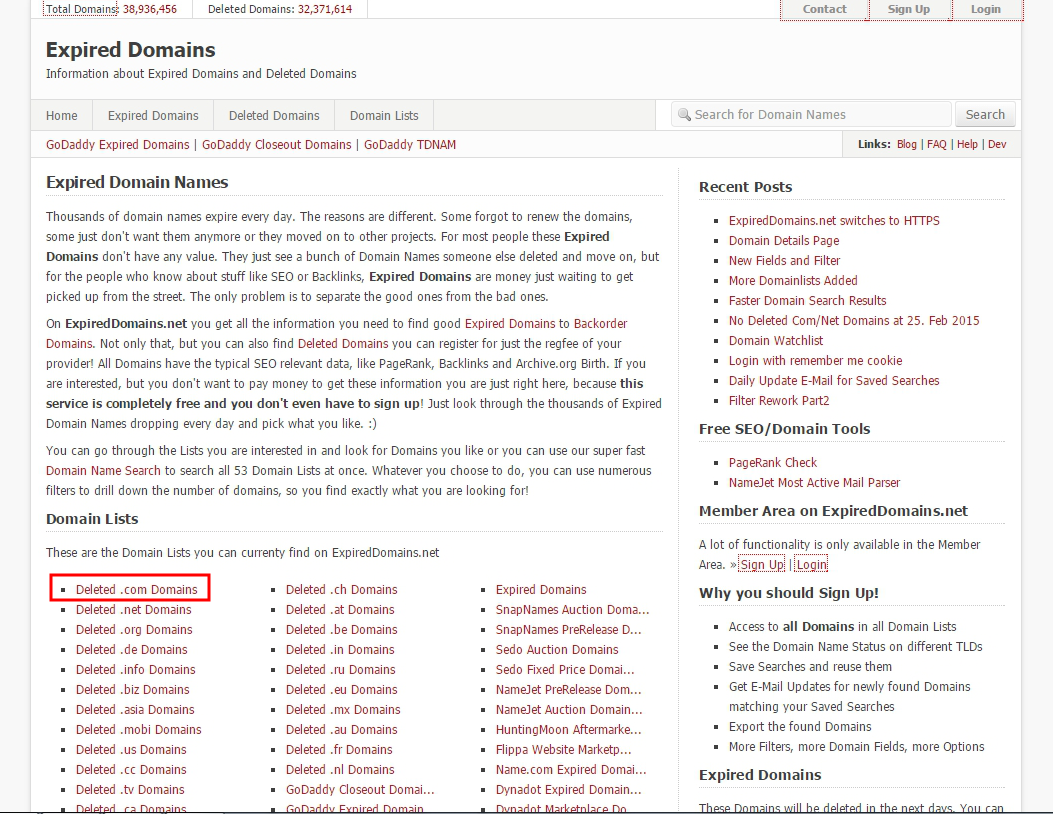Screen dimensions: 1053x814
Task: Open the GoDaddy TDNAM link
Action: pos(410,144)
